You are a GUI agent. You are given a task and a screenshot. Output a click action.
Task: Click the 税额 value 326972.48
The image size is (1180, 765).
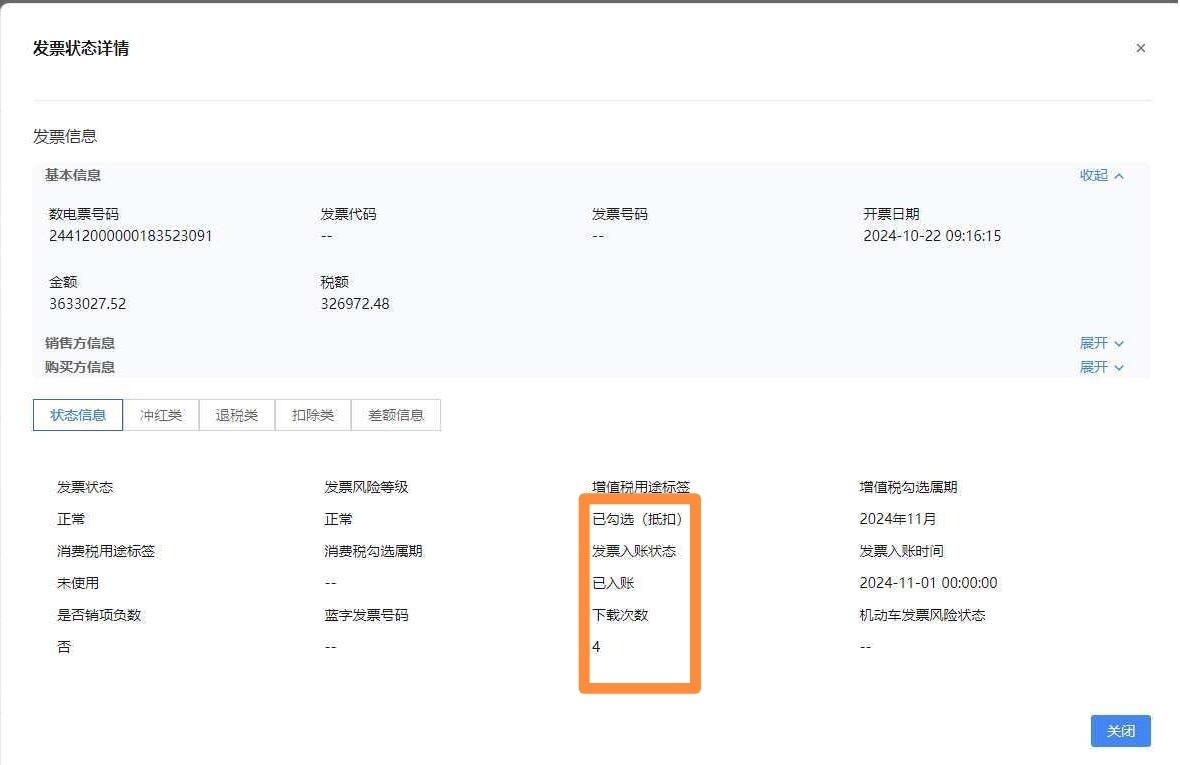tap(355, 303)
